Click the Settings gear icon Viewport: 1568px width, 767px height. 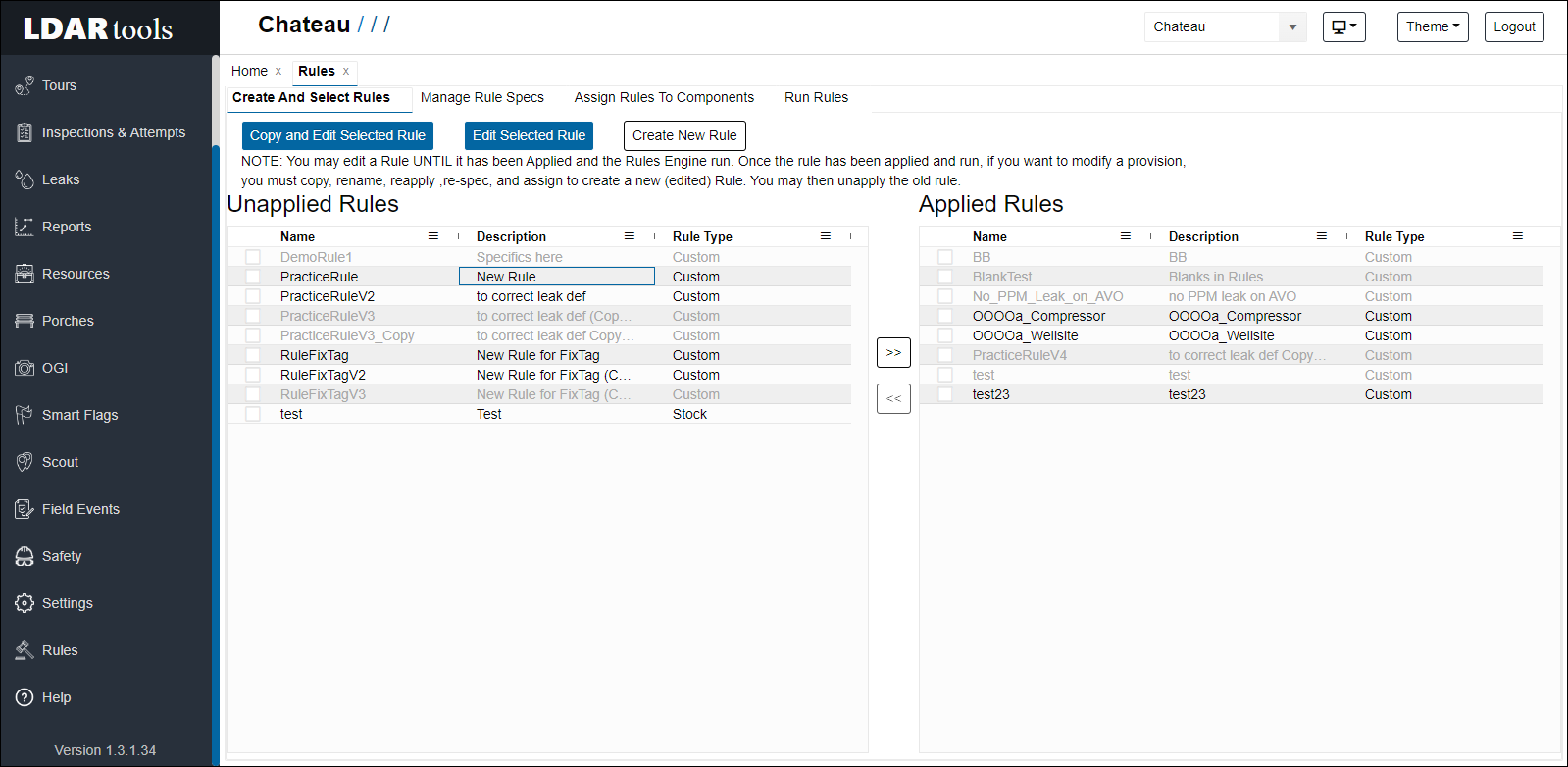[x=25, y=603]
